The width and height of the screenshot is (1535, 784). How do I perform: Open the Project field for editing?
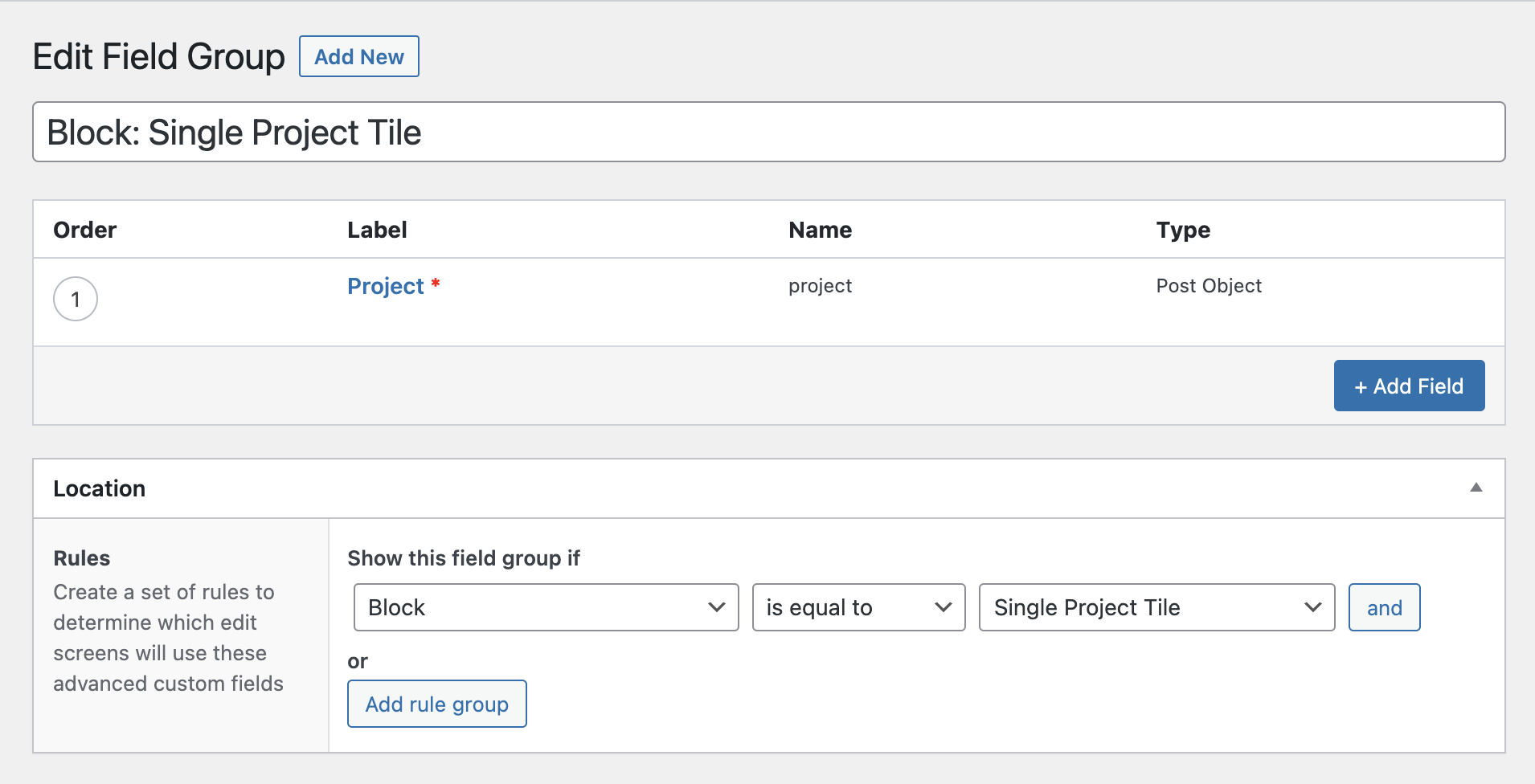pyautogui.click(x=386, y=285)
